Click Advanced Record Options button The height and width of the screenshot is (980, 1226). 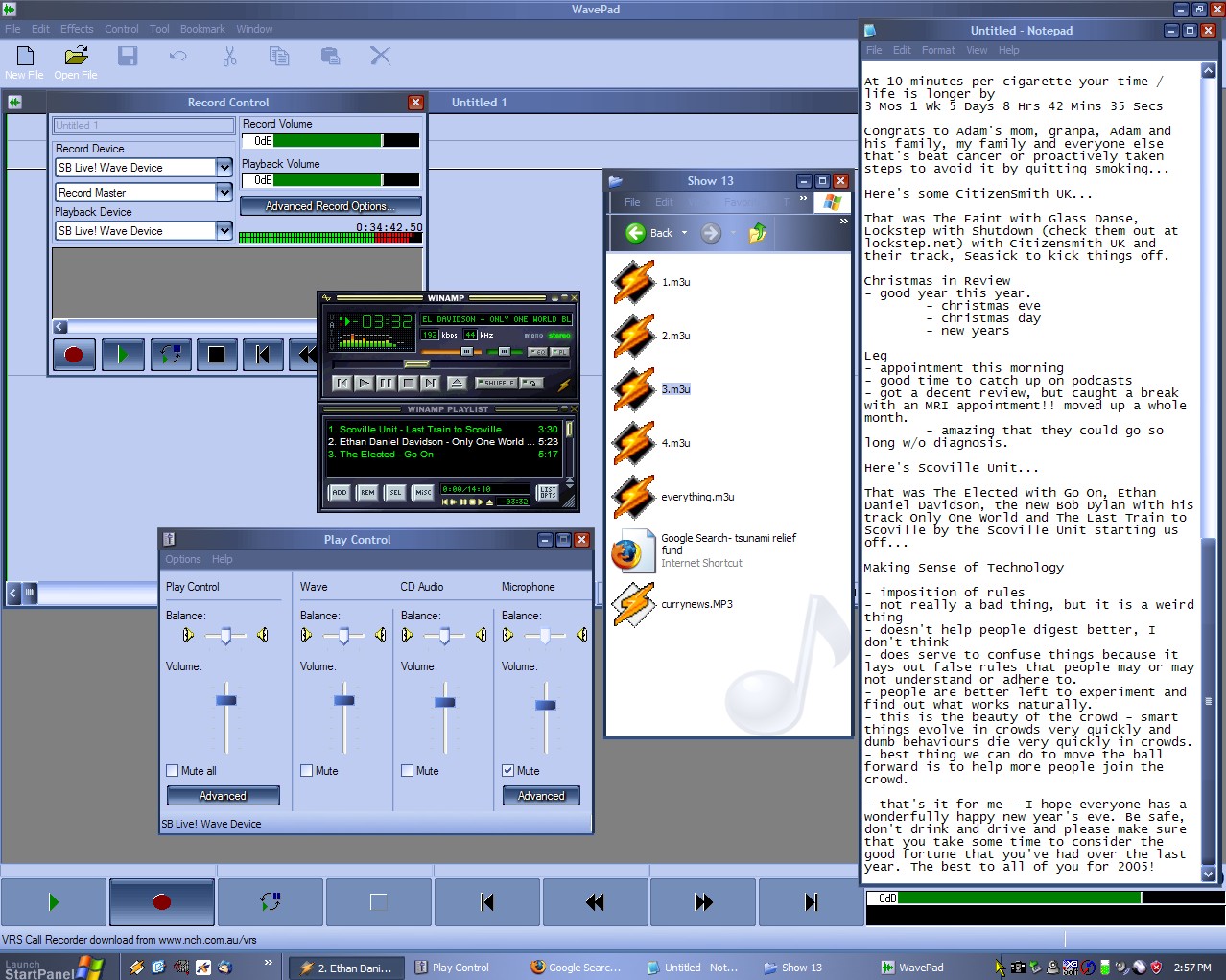[x=330, y=206]
